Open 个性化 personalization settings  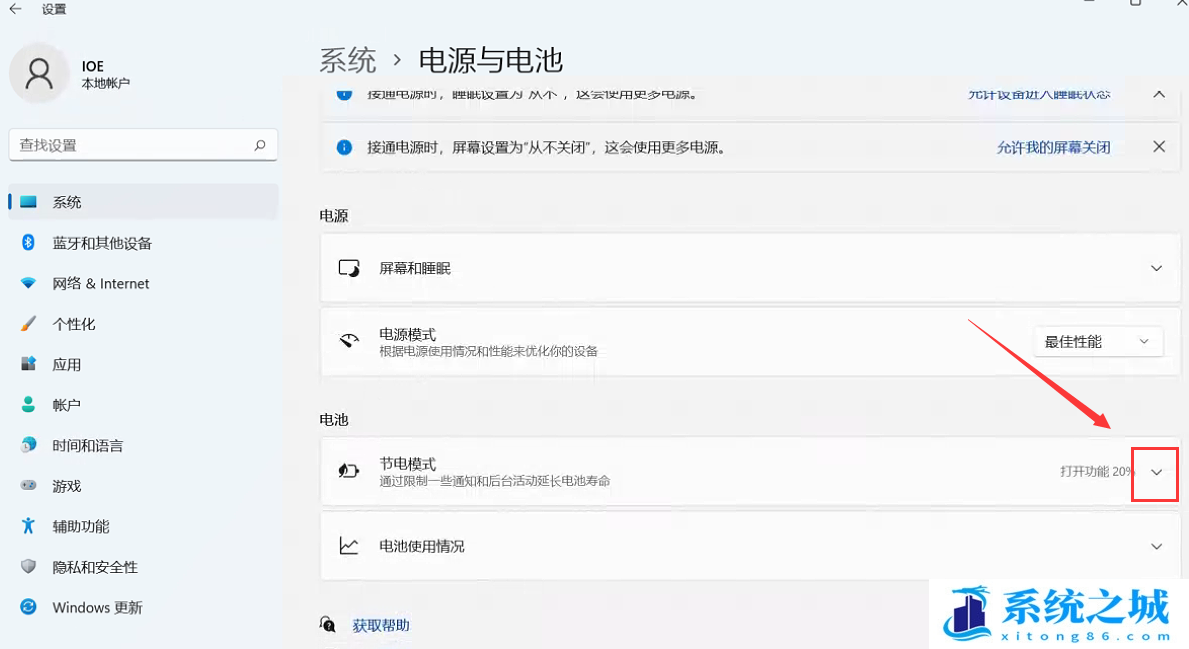(x=74, y=324)
